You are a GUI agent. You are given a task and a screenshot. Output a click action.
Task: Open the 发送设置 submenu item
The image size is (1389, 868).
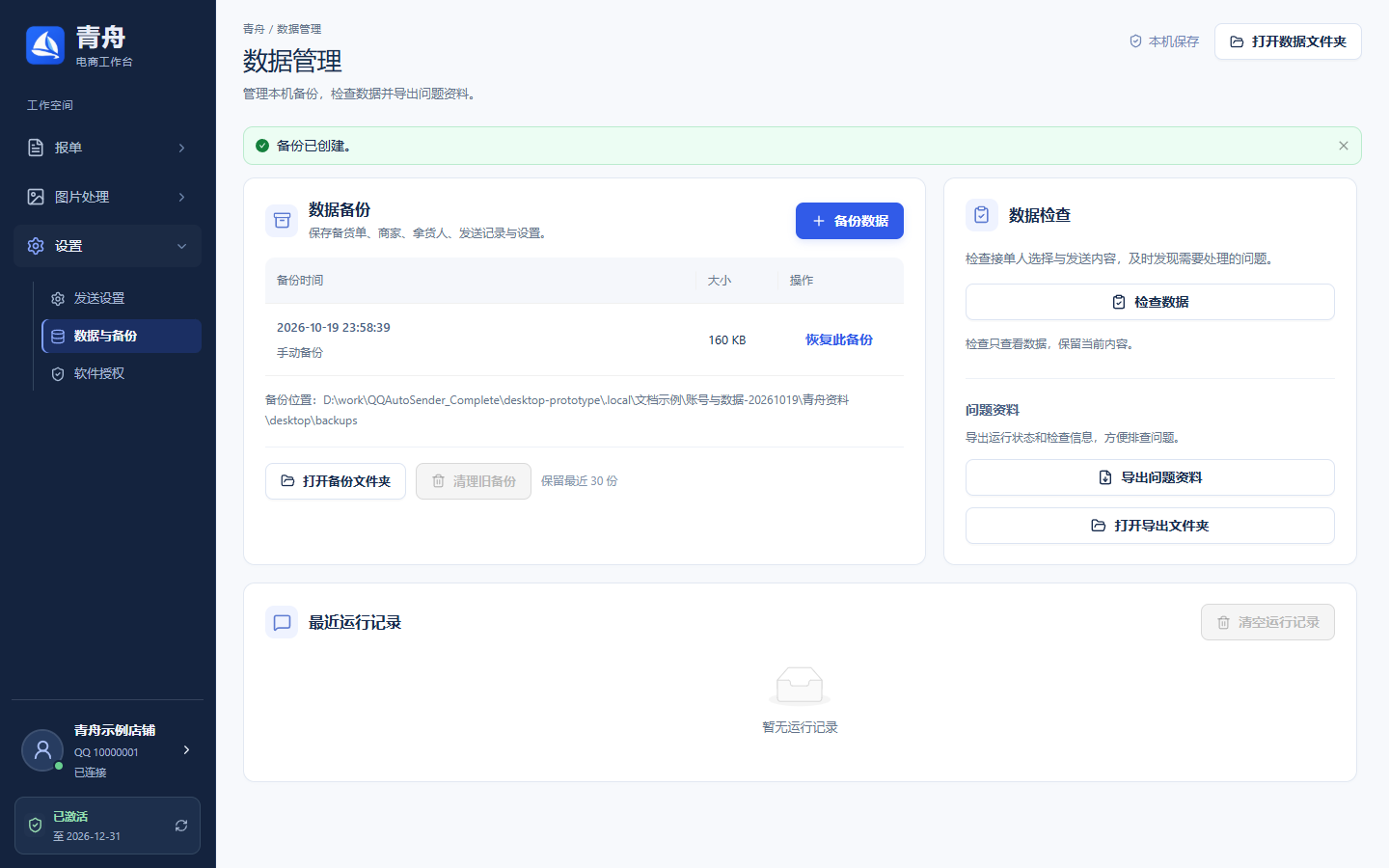point(122,299)
